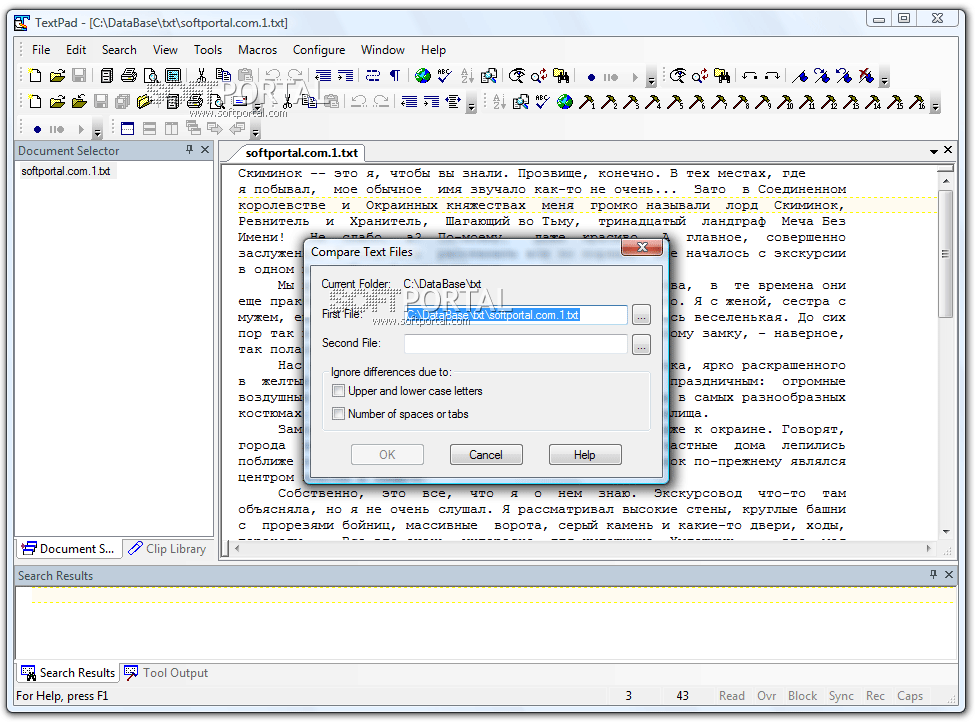Click the horizontal scrollbar right arrow
The image size is (975, 722).
point(928,548)
